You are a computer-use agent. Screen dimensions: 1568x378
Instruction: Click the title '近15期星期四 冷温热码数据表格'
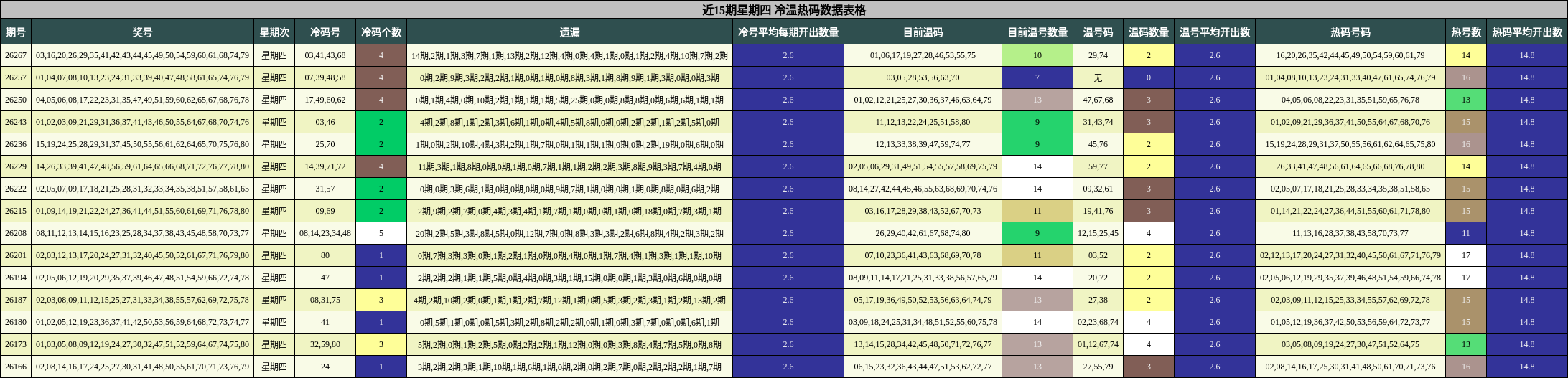(784, 10)
